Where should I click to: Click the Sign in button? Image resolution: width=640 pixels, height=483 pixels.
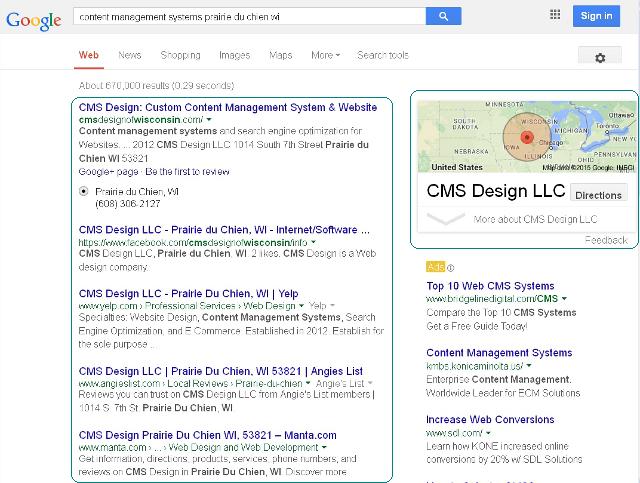coord(596,16)
